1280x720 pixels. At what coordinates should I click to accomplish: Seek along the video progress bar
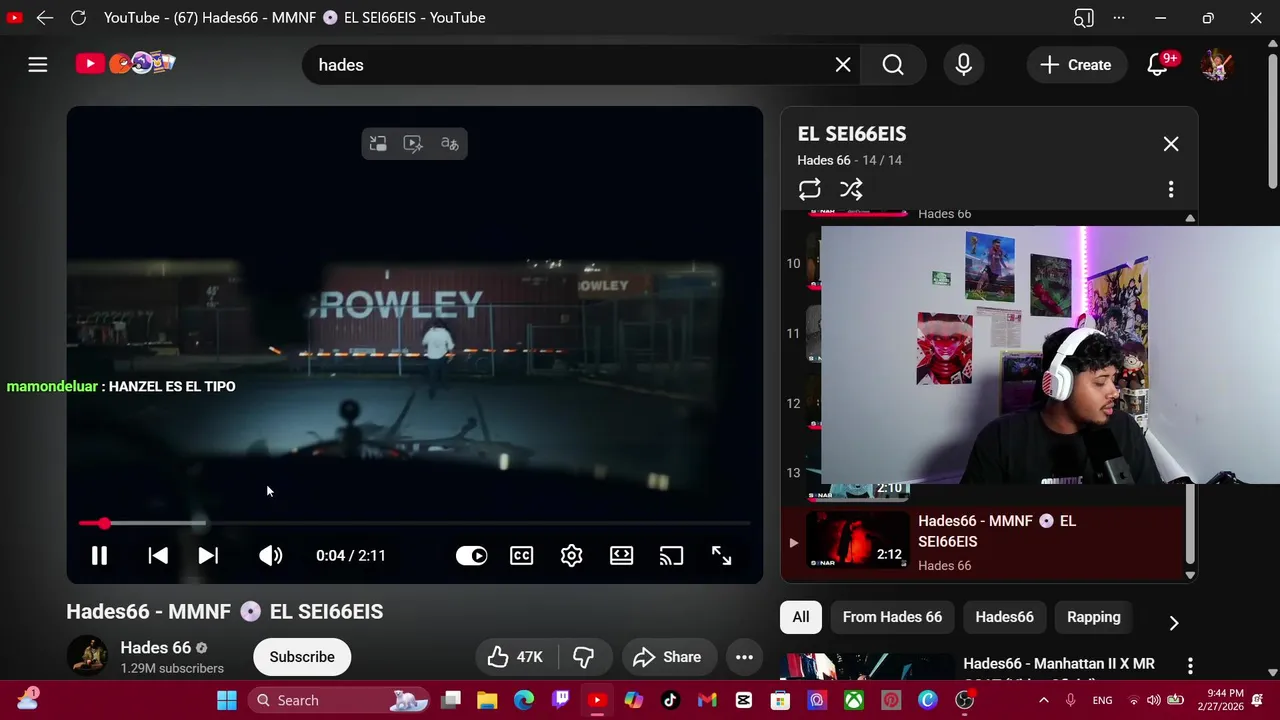tap(415, 523)
